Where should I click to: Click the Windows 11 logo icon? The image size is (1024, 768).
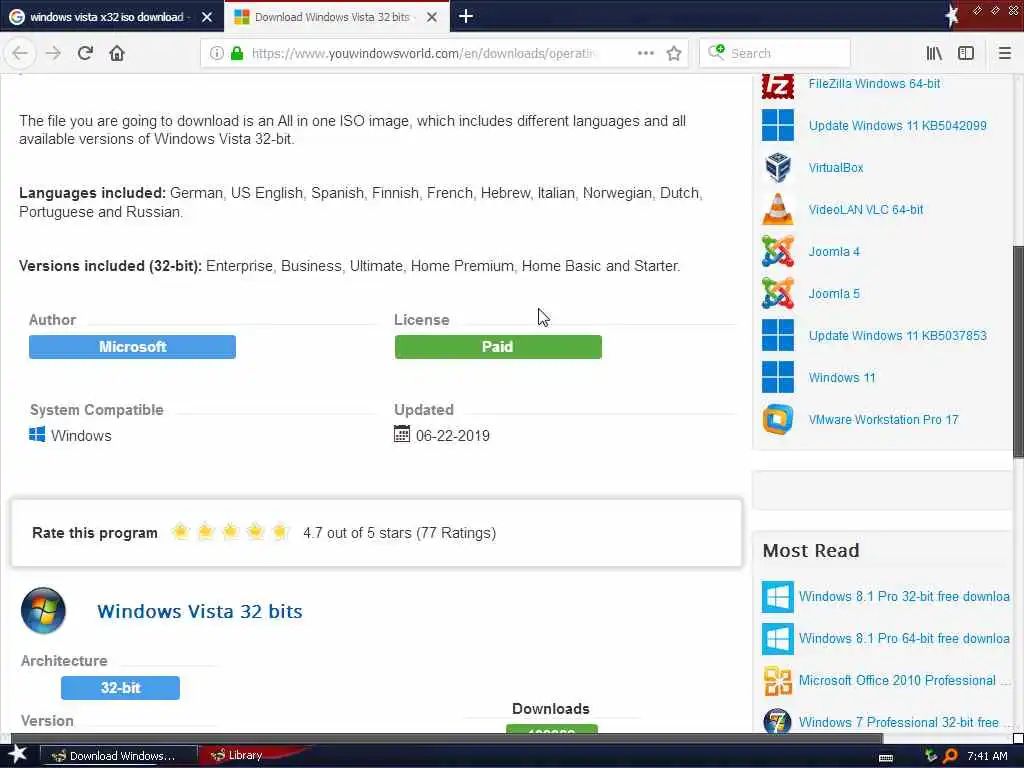tap(778, 377)
